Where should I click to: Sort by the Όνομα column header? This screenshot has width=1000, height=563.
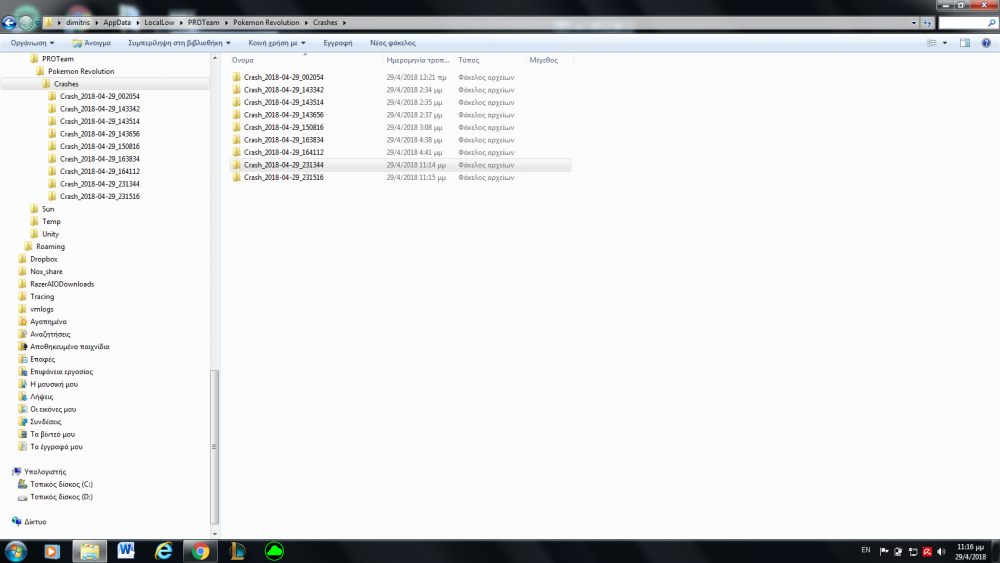[x=243, y=60]
